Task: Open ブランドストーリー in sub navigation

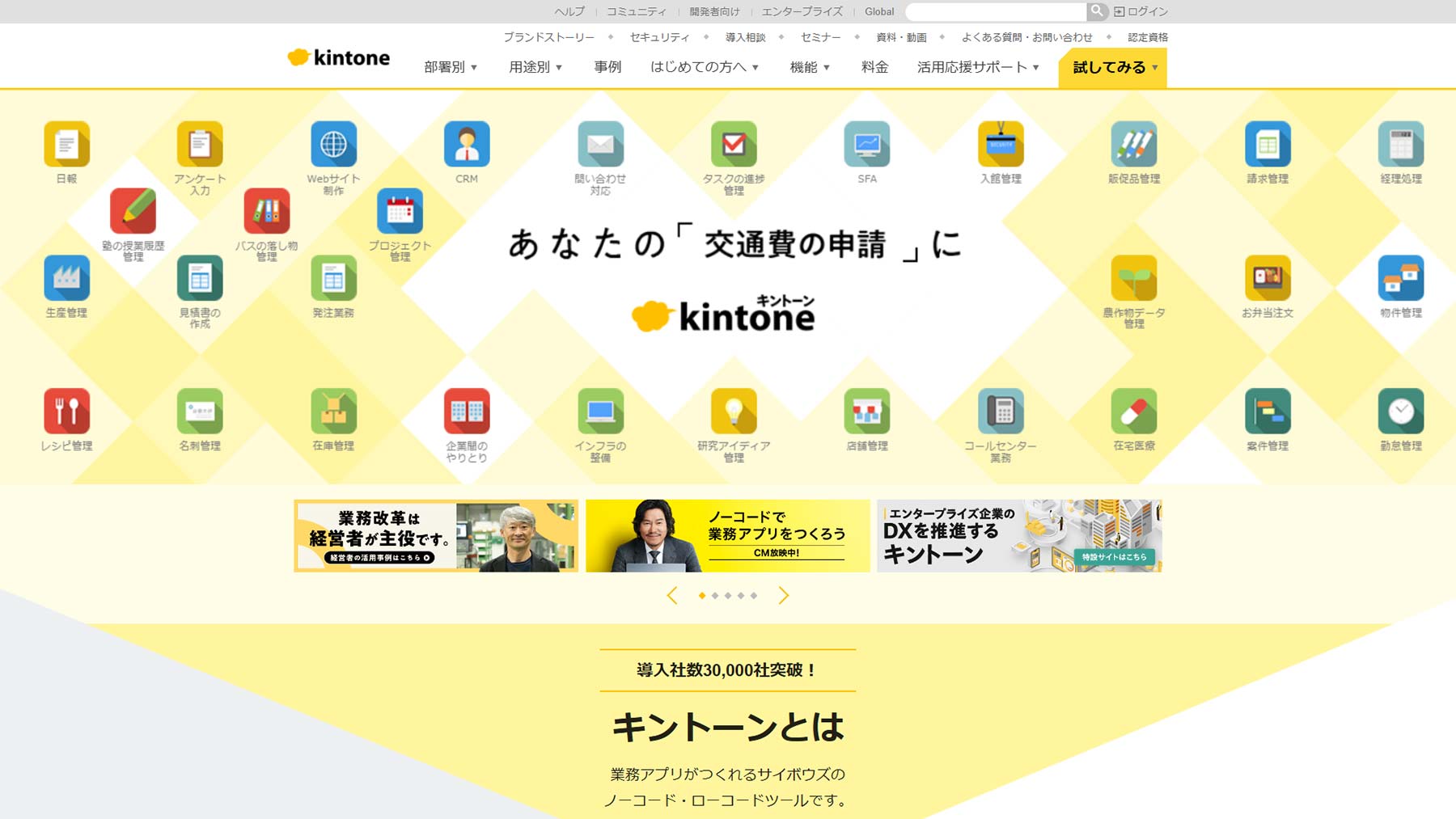Action: [x=548, y=37]
